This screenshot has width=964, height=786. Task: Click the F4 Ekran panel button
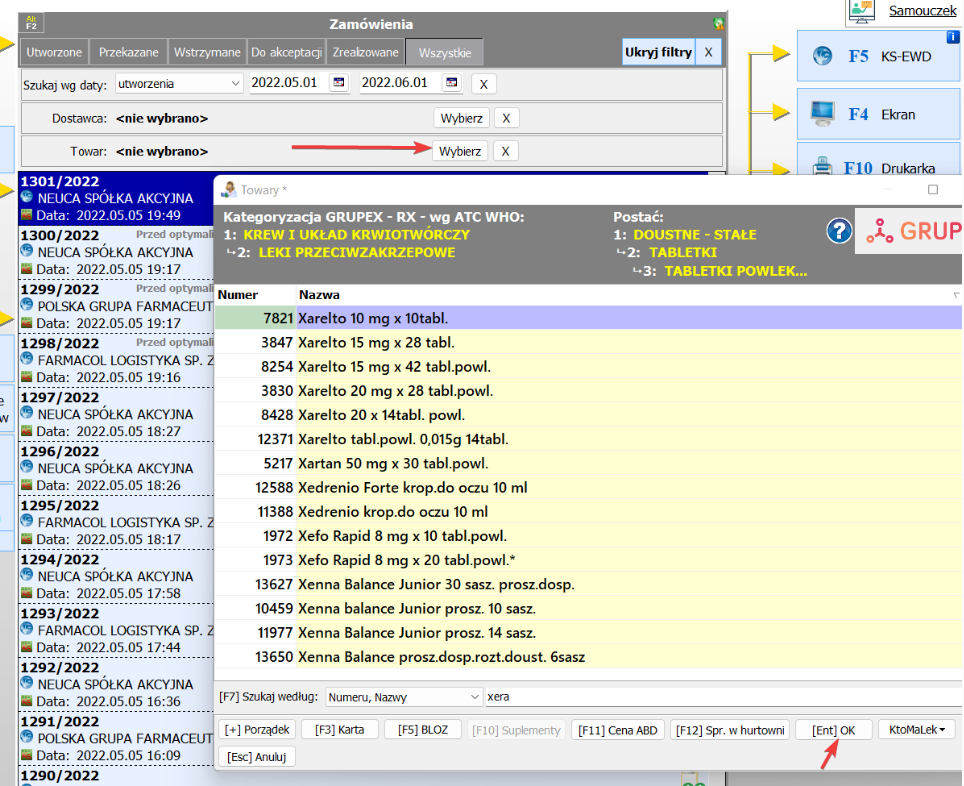coord(879,114)
